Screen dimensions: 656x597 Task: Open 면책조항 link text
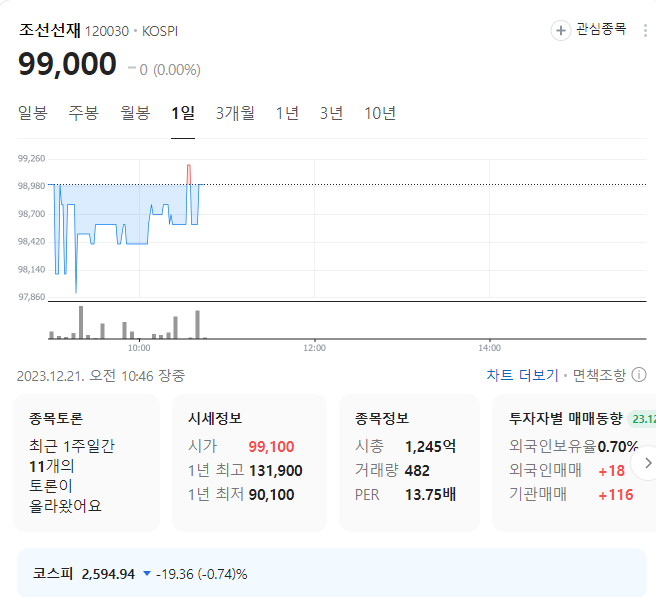click(599, 375)
